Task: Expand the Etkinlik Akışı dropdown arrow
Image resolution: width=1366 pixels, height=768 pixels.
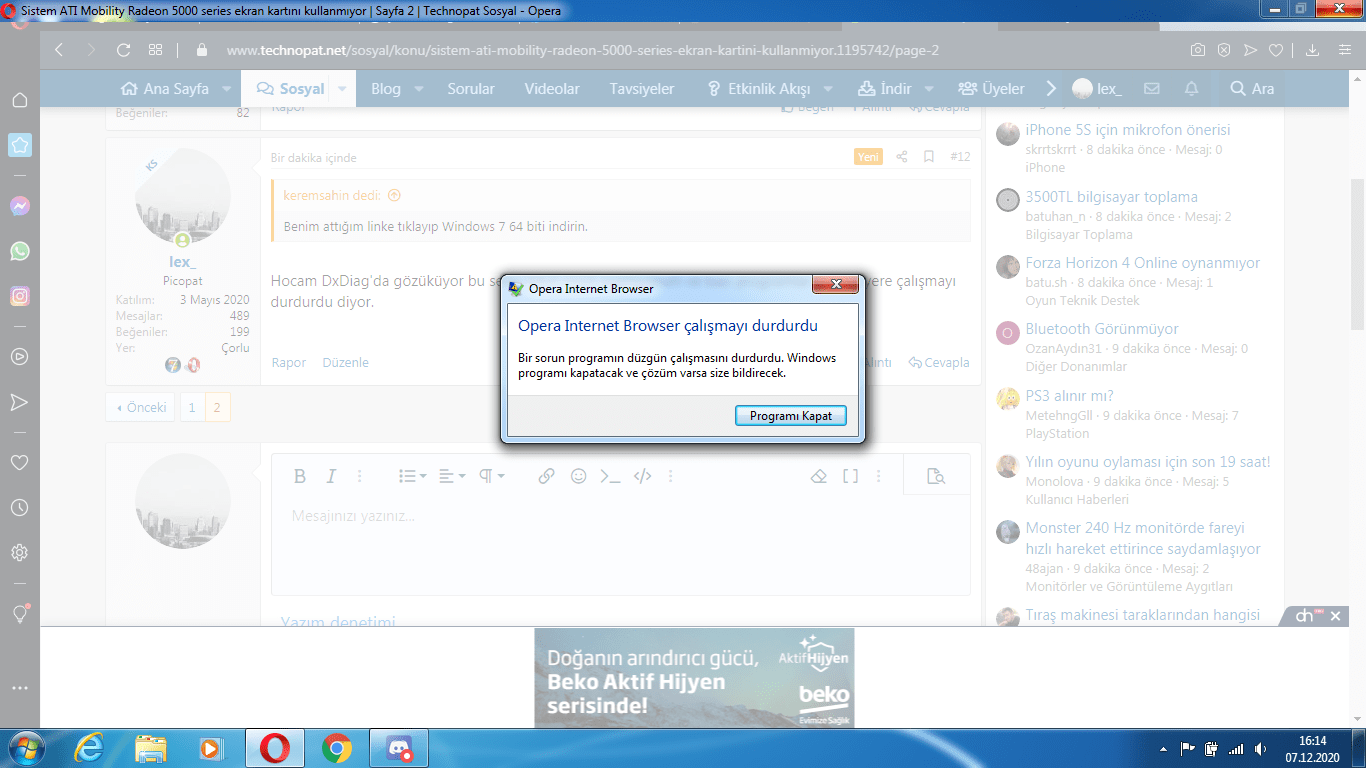Action: (x=827, y=89)
